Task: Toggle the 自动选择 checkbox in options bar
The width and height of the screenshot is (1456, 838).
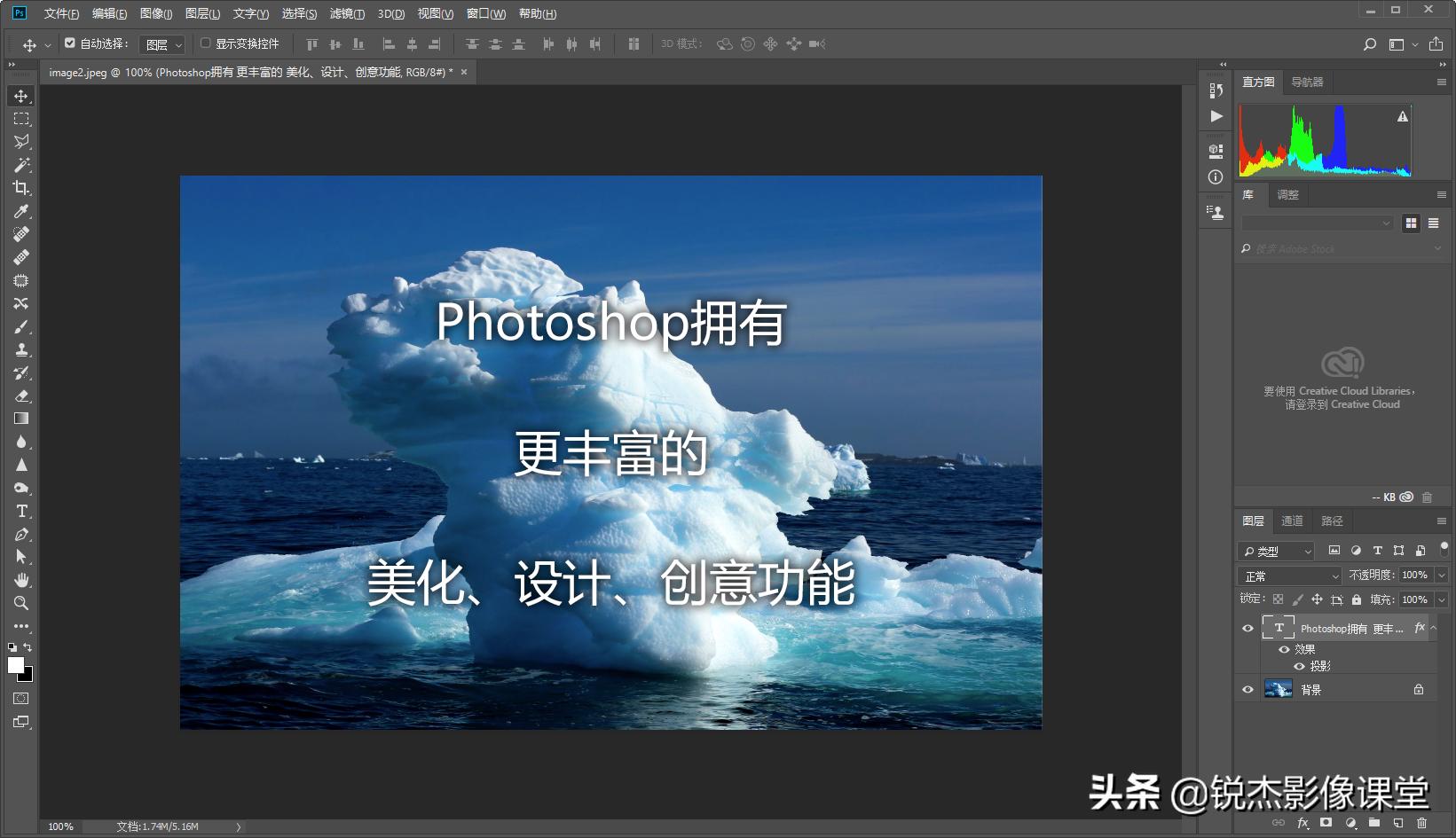Action: coord(70,43)
